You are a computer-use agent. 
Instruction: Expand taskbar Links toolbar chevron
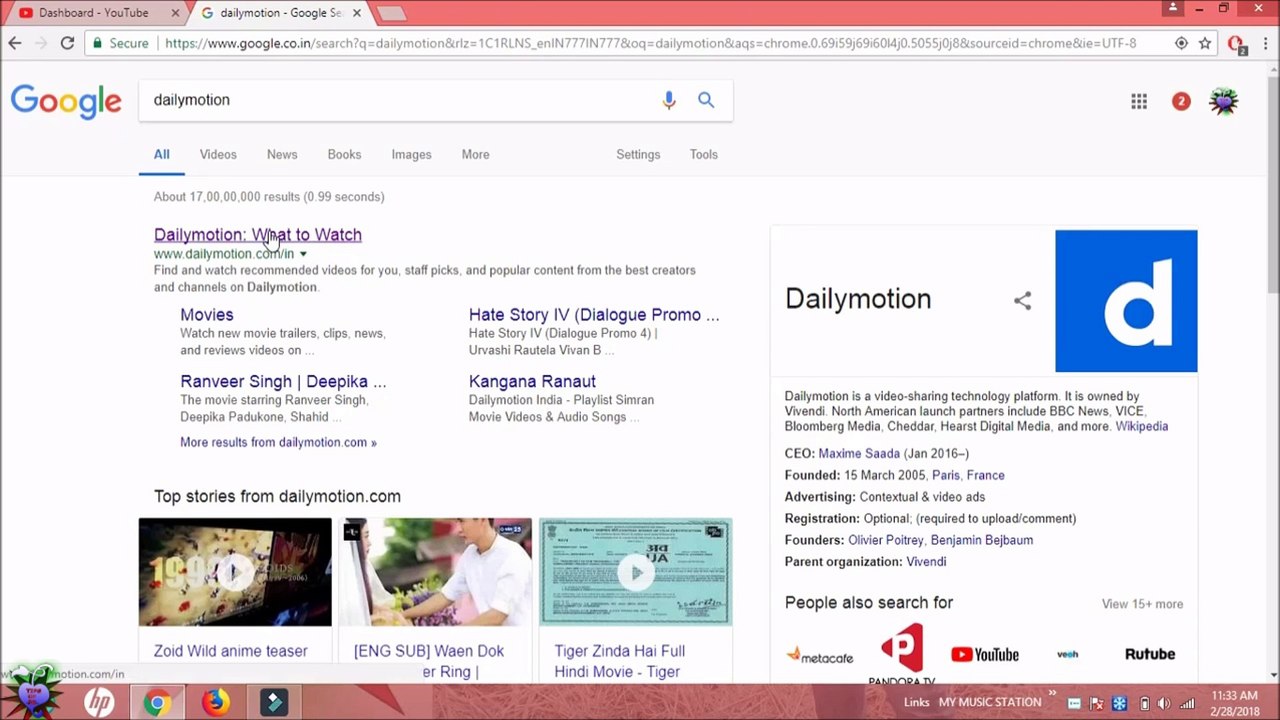(1052, 693)
